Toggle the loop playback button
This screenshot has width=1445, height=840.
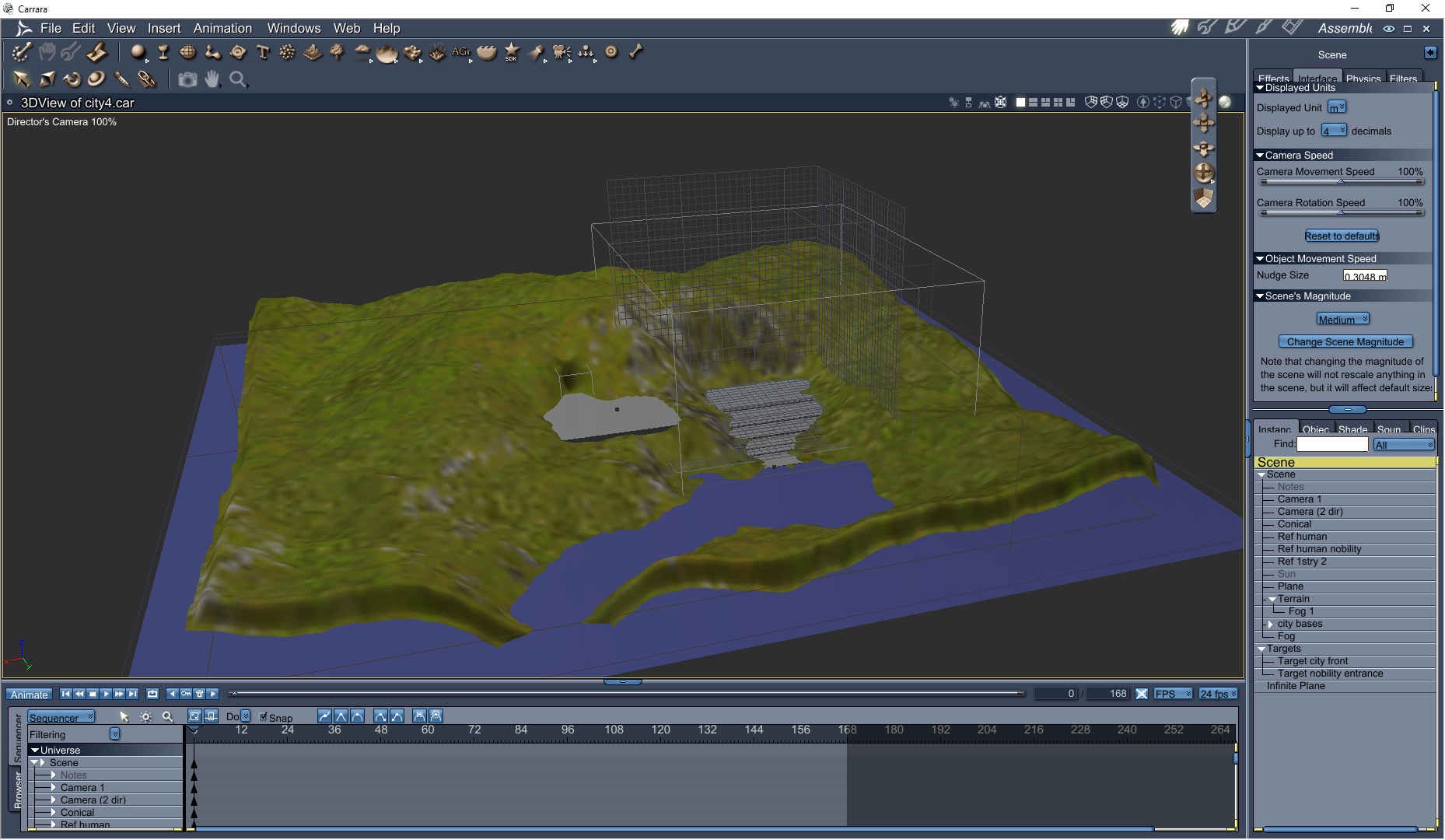(x=152, y=694)
